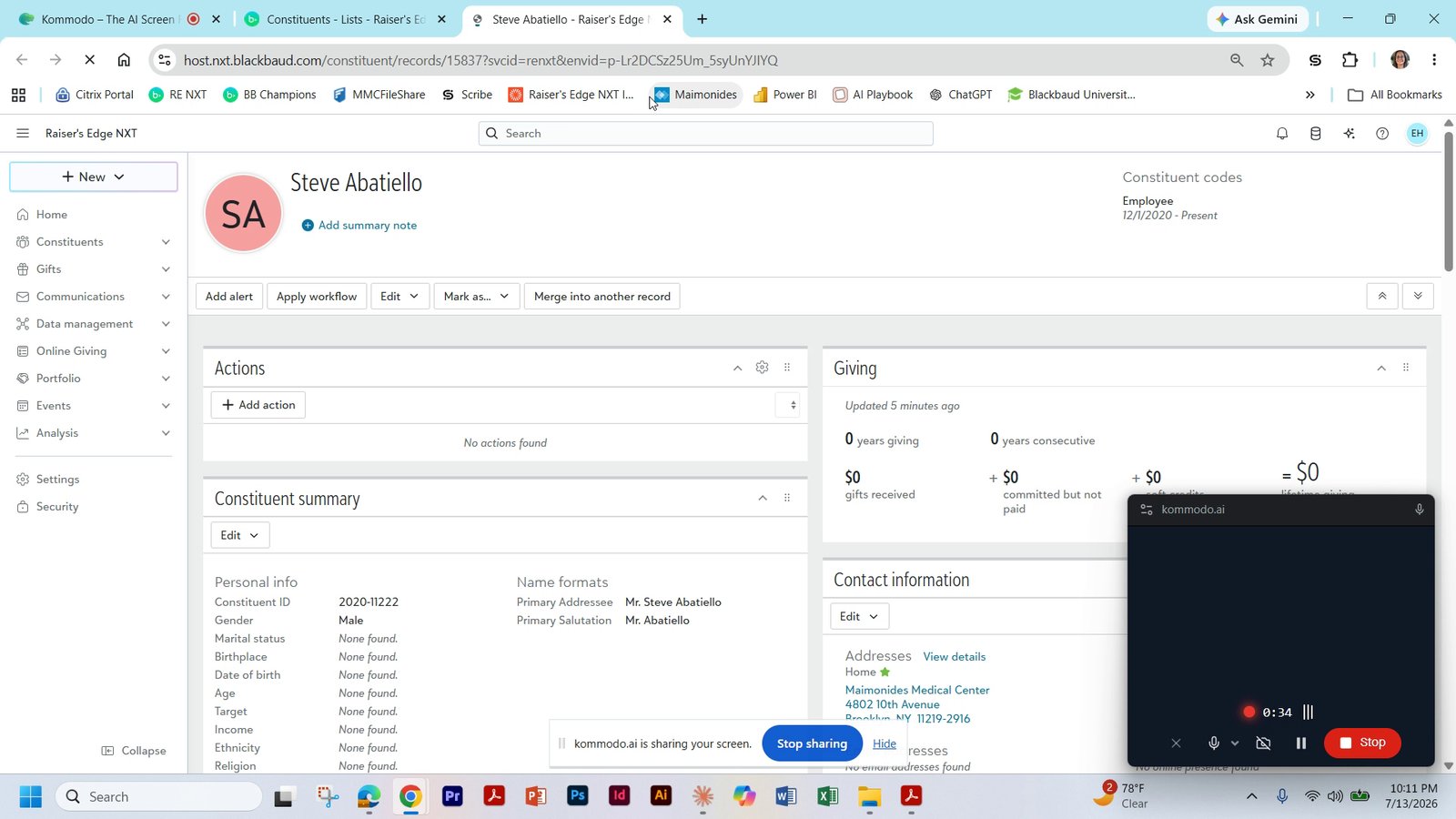This screenshot has height=819, width=1456.
Task: Open the AI sparkle assistant icon
Action: (x=1349, y=134)
